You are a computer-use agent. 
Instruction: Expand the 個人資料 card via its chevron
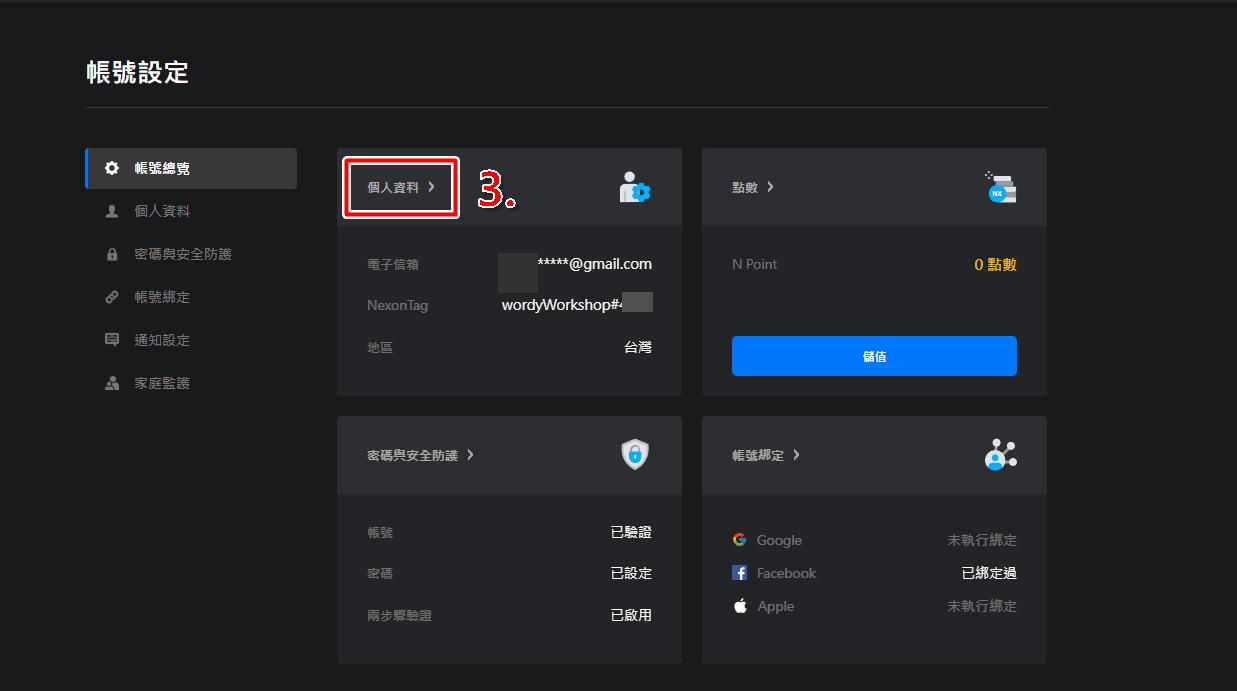[431, 187]
